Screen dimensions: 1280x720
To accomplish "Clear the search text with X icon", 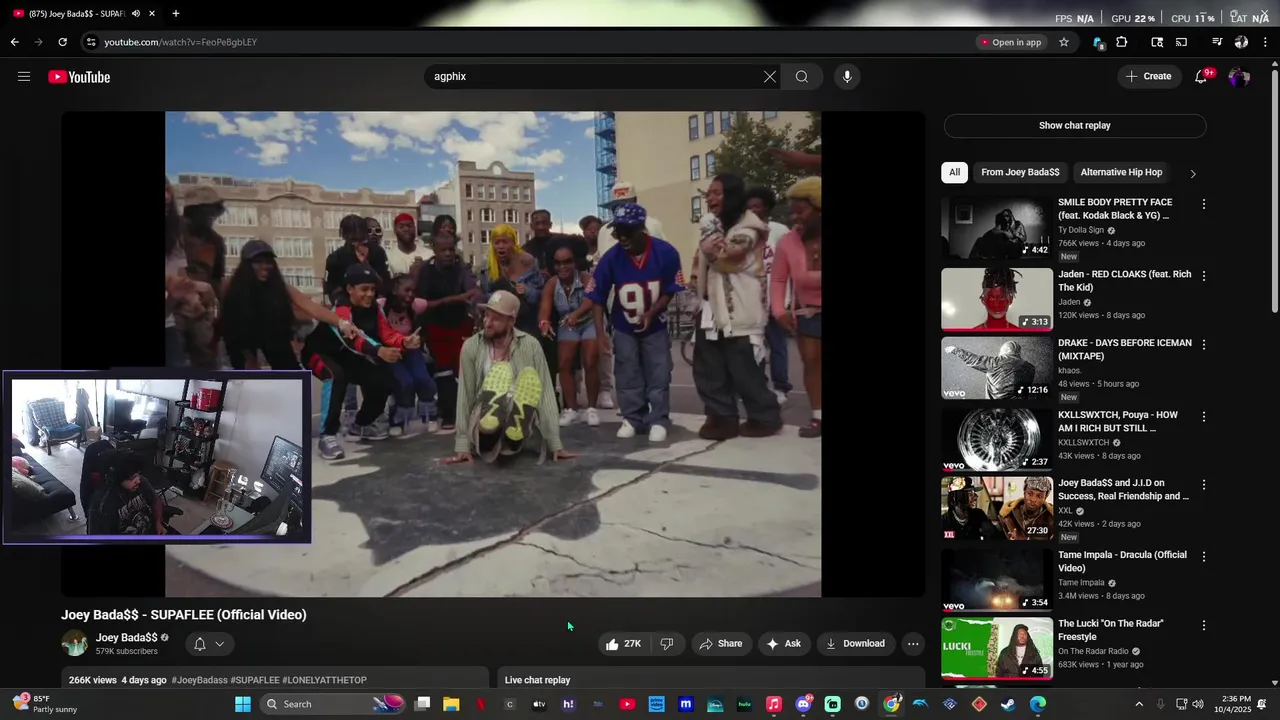I will 770,77.
